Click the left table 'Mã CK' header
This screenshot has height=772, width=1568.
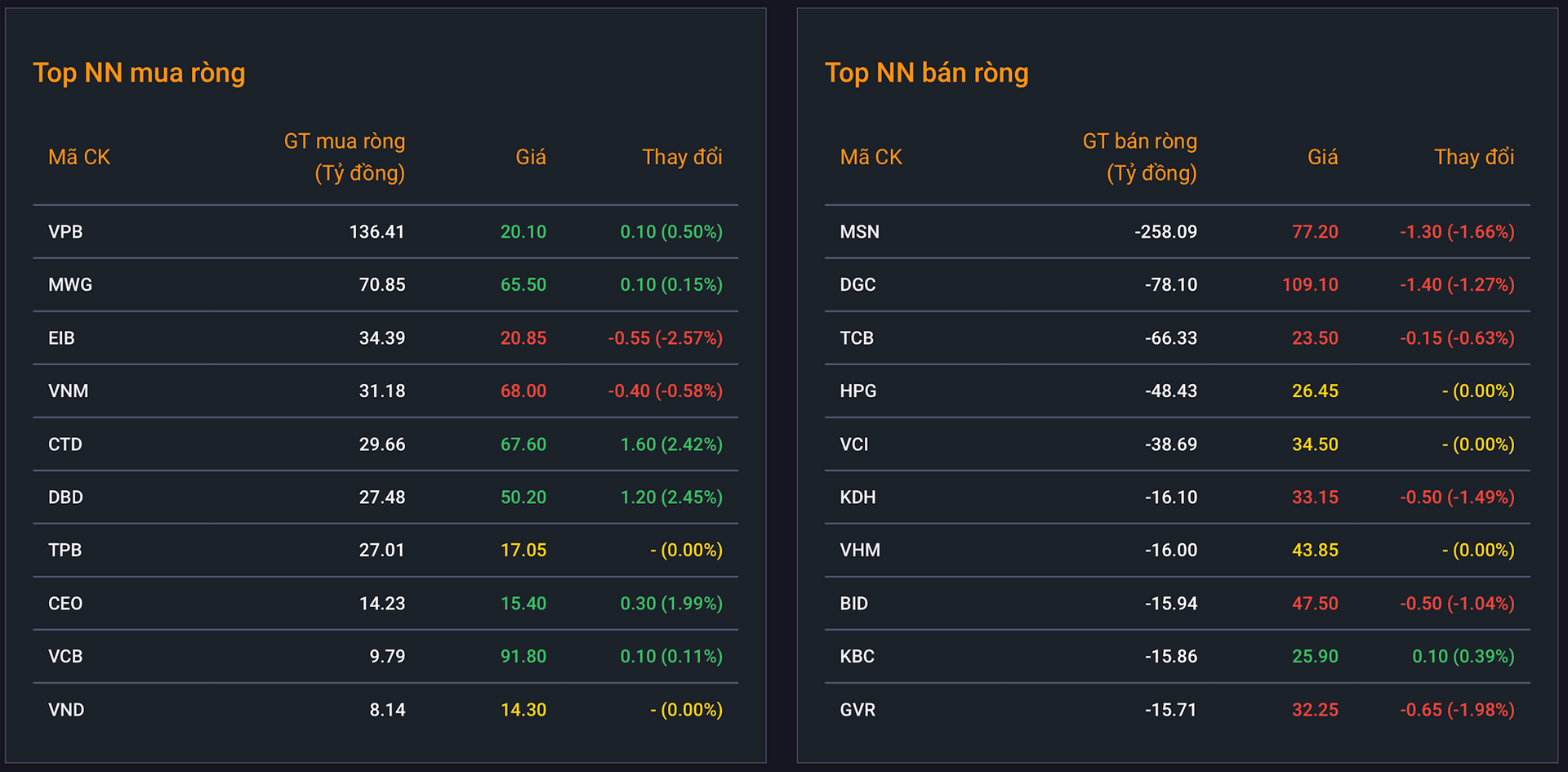coord(79,157)
